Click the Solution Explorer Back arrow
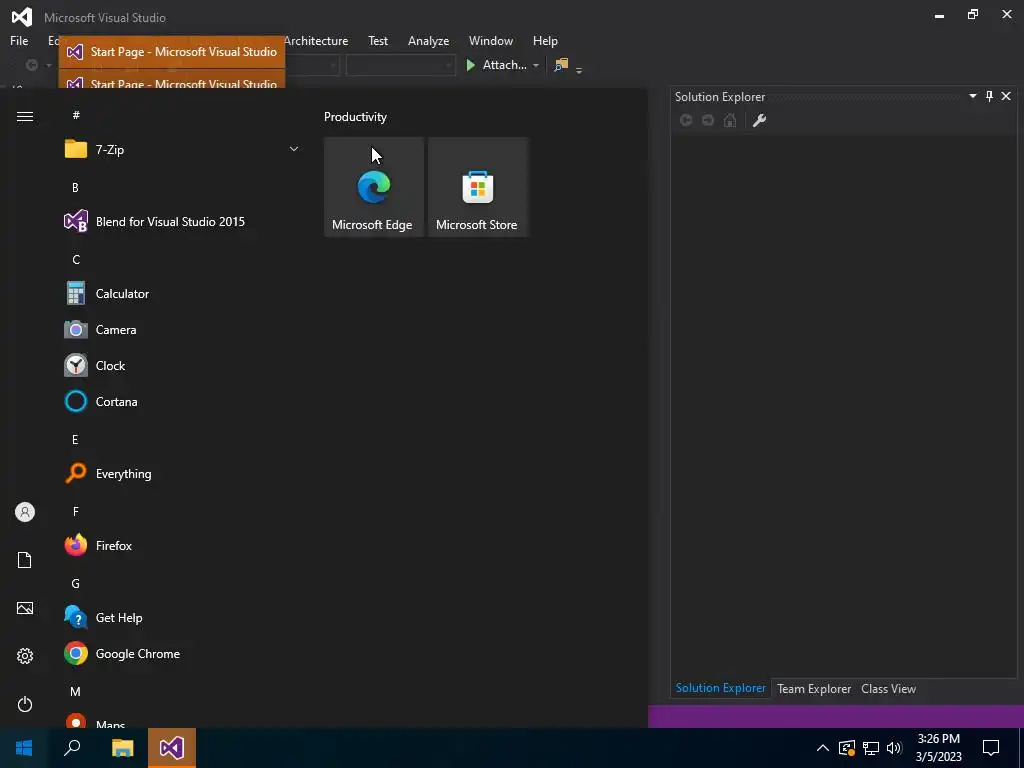 (x=686, y=120)
